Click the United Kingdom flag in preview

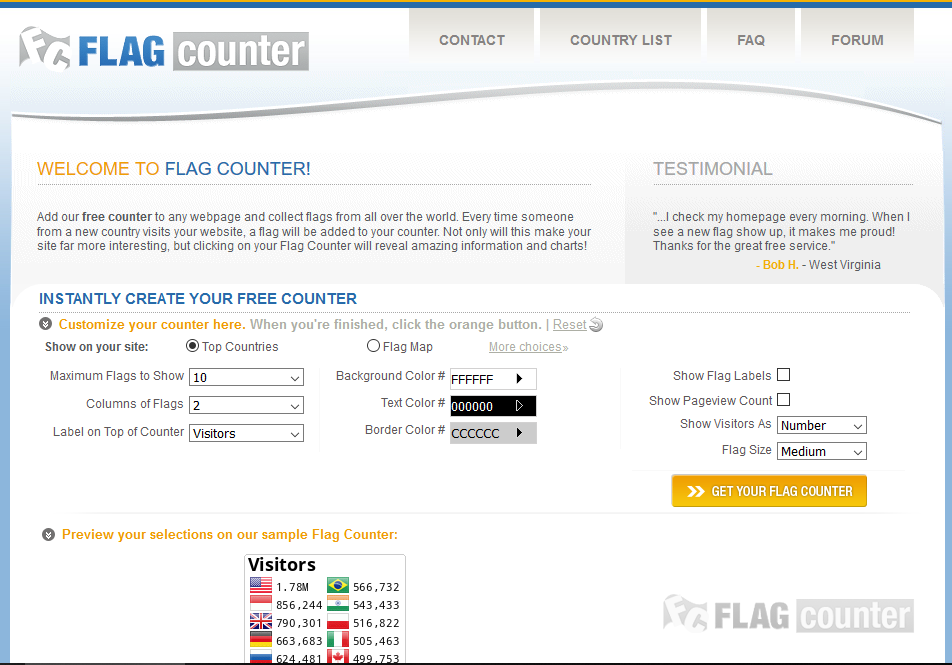pyautogui.click(x=261, y=621)
